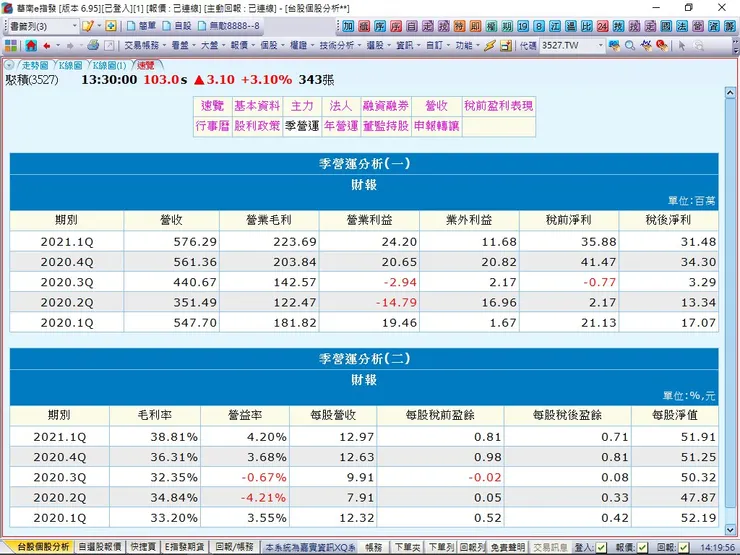Screen dimensions: 740x555
Task: Click the printer icon
Action: click(x=93, y=45)
